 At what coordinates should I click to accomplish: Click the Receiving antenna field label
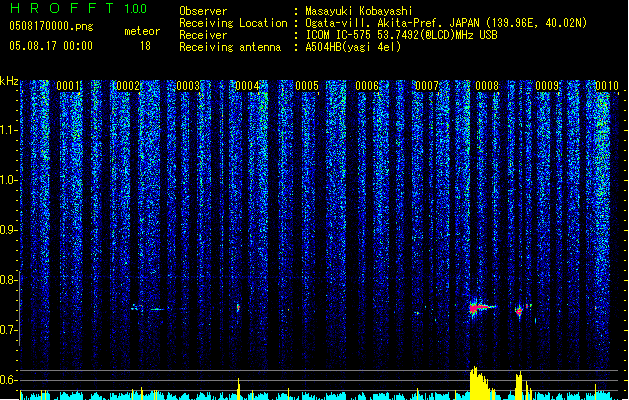230,47
